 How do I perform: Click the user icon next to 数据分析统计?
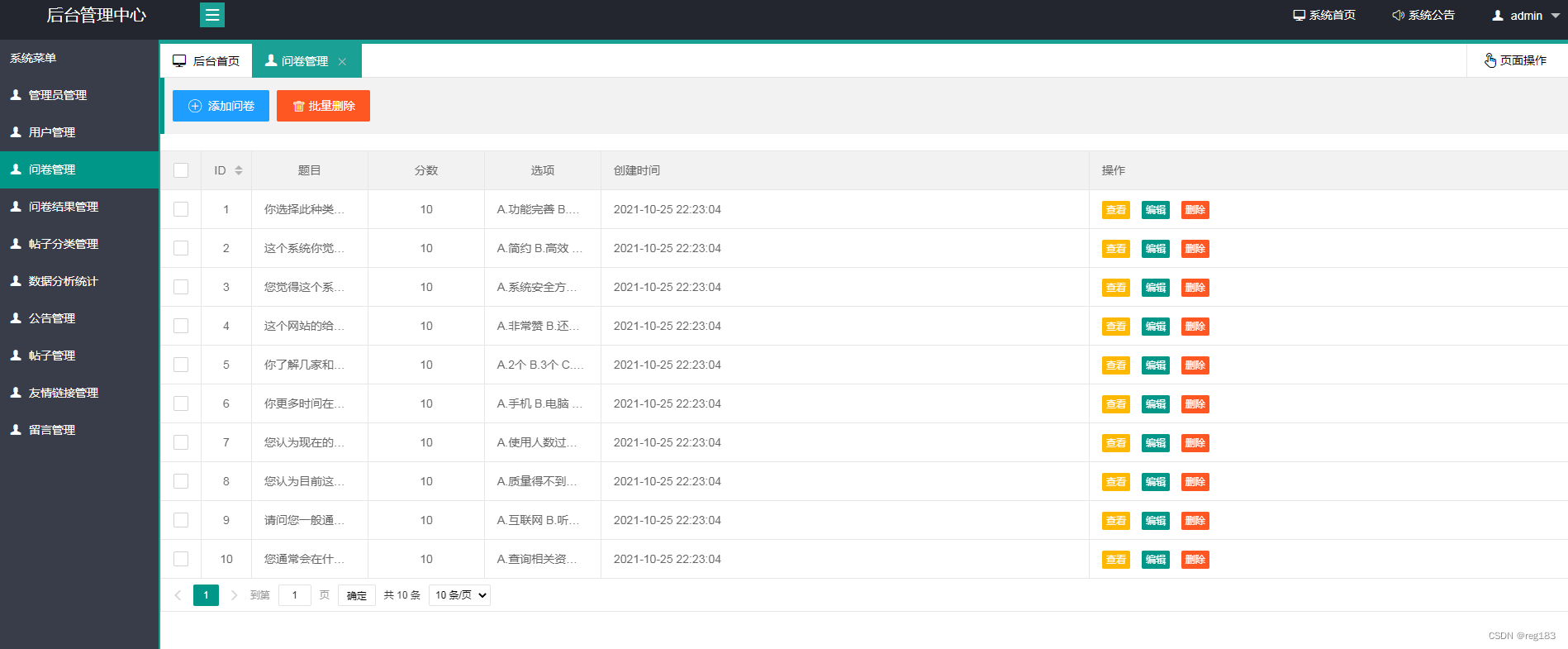tap(16, 281)
